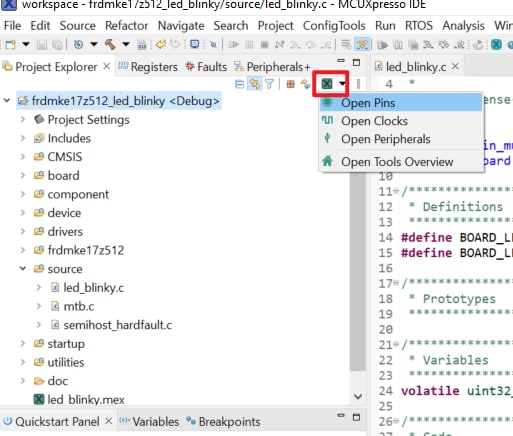513x436 pixels.
Task: Open the dropdown arrow next to hammer Build
Action: (x=126, y=44)
